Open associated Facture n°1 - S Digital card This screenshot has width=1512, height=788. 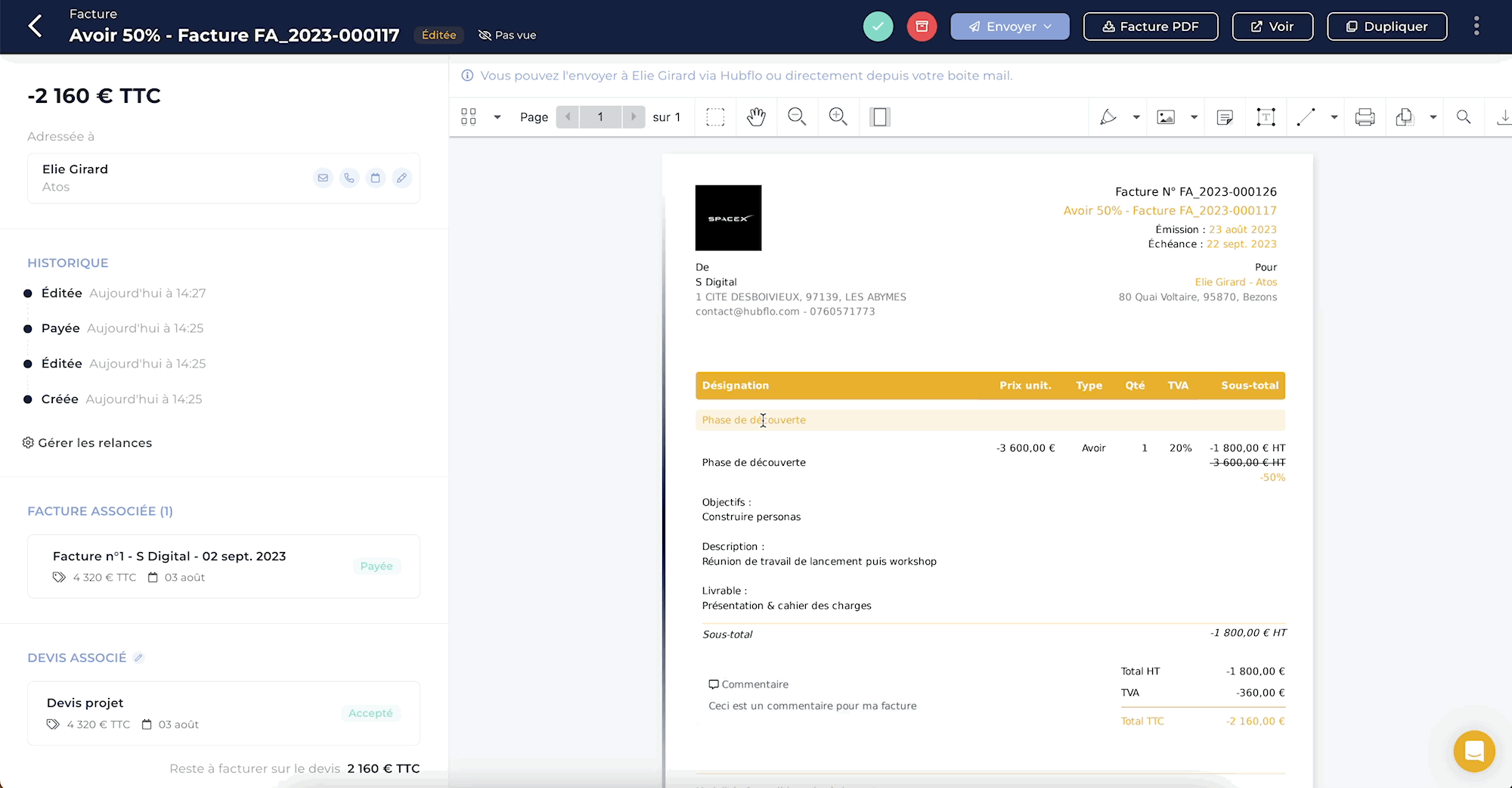pyautogui.click(x=224, y=566)
